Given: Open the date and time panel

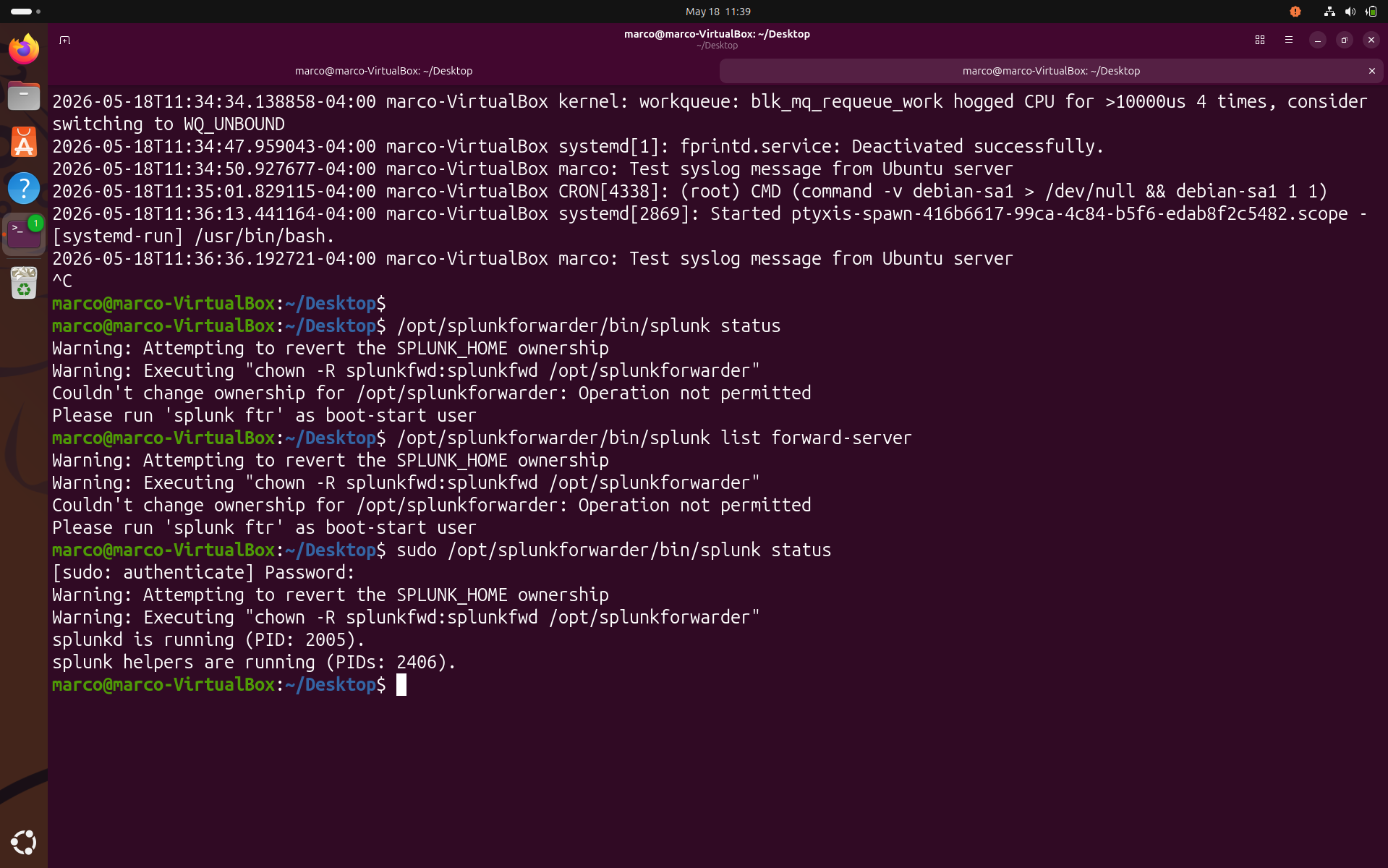Looking at the screenshot, I should coord(718,12).
